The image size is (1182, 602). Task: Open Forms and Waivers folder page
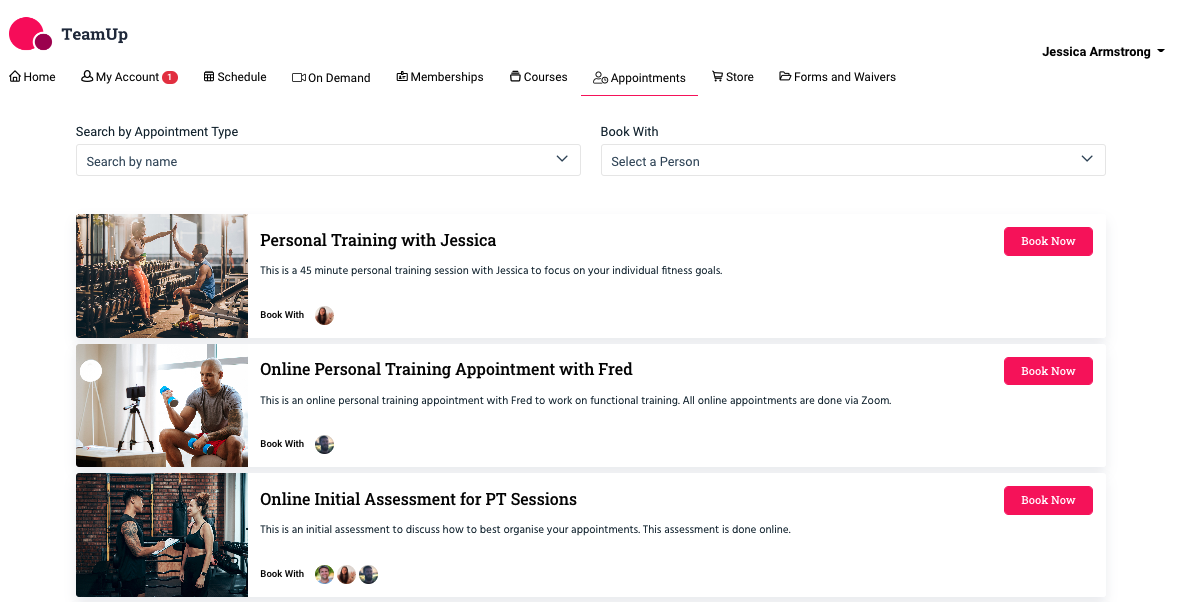pos(837,77)
